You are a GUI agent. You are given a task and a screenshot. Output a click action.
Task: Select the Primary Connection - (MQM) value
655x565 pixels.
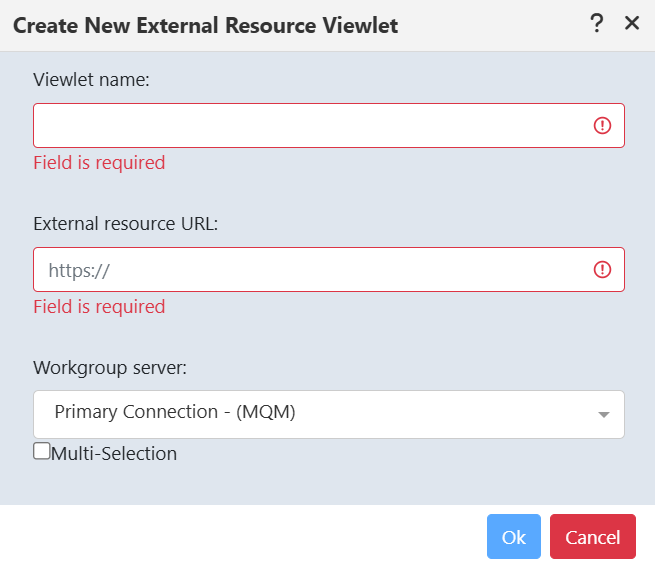click(175, 412)
